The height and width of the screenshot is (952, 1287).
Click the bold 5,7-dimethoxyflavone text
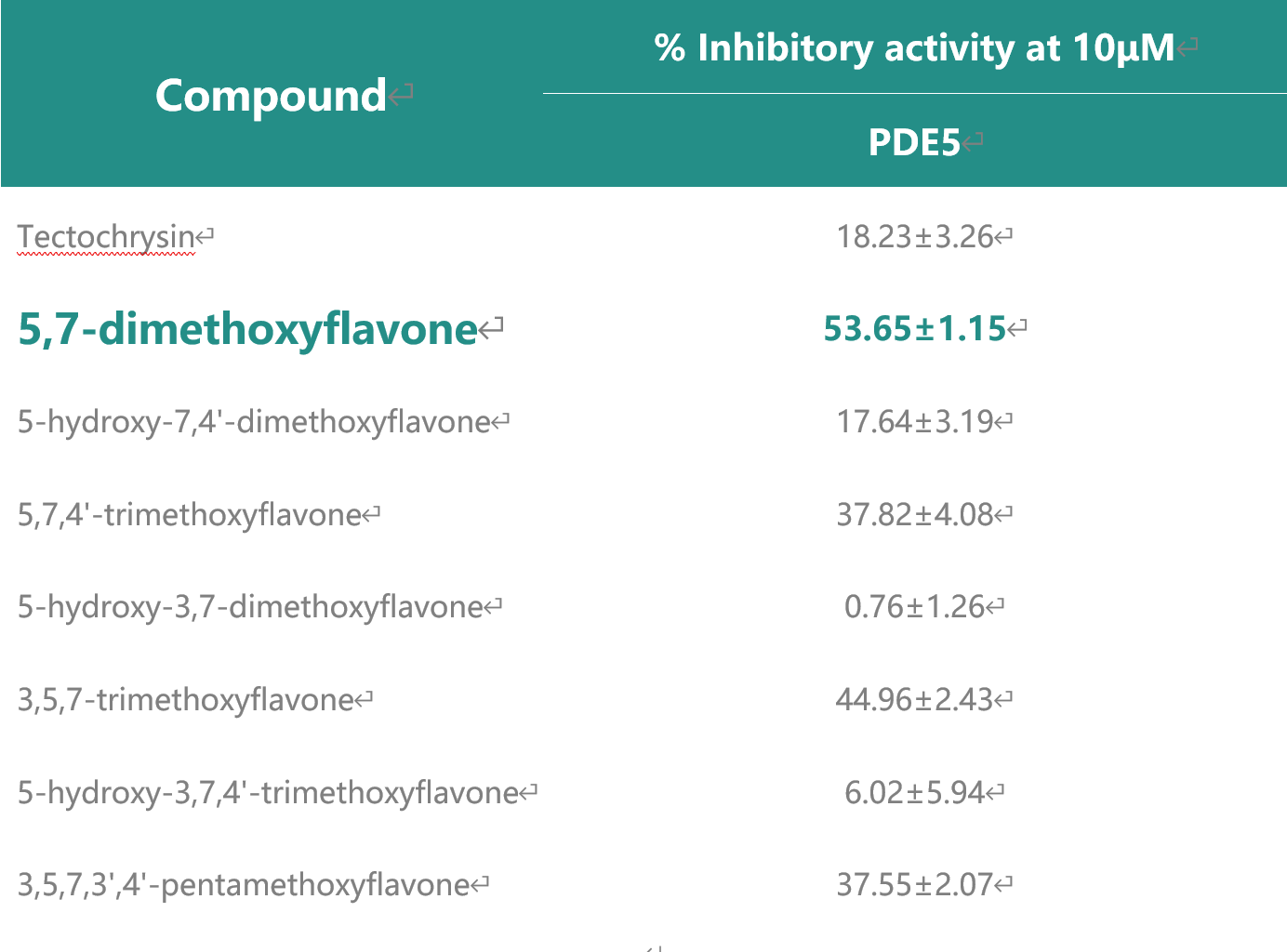(x=247, y=328)
